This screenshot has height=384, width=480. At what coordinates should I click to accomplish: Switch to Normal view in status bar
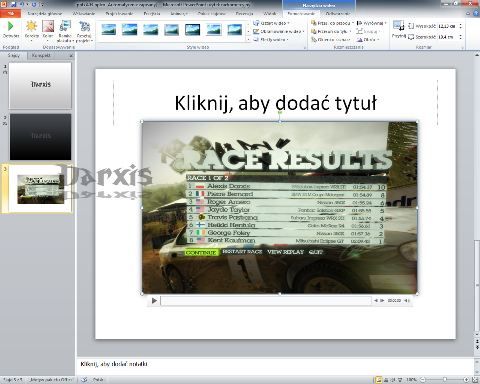click(x=378, y=380)
